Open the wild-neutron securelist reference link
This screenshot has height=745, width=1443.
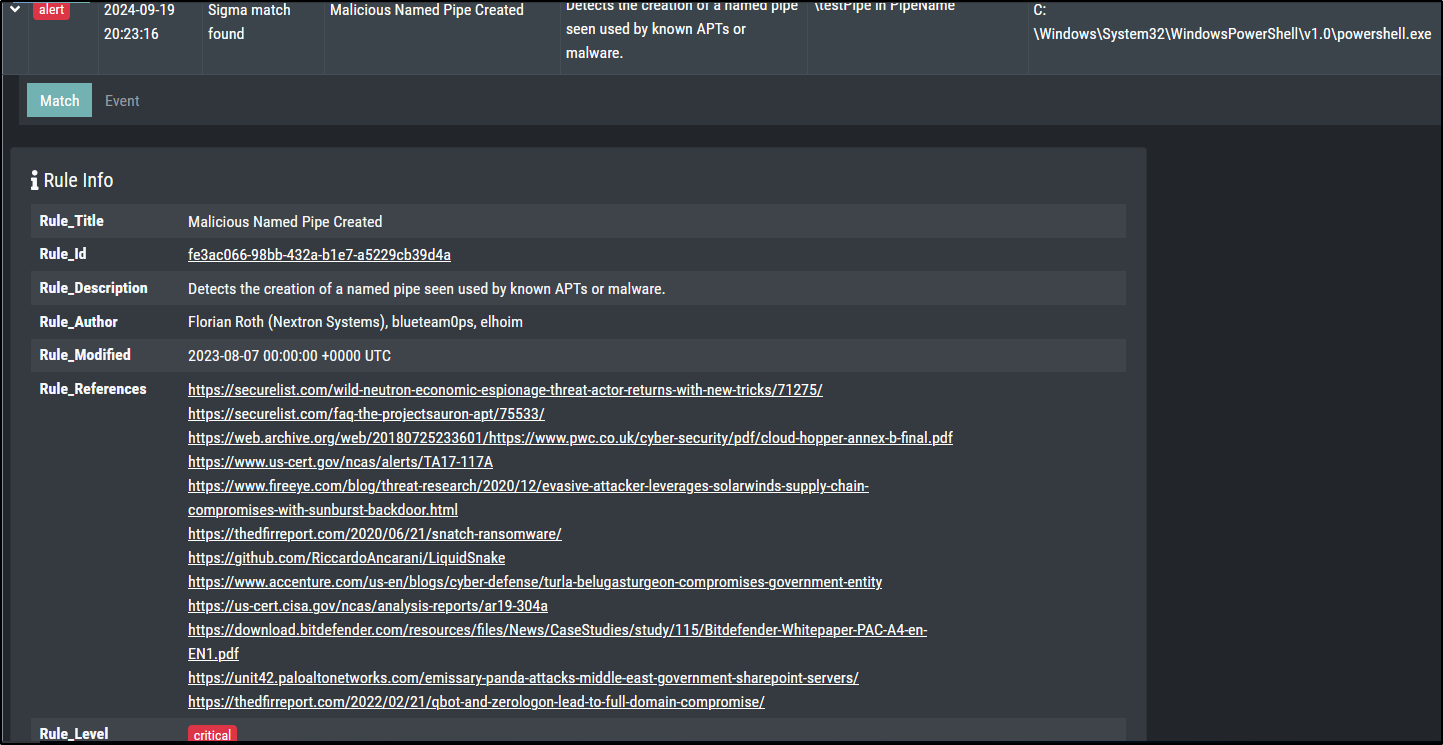[x=505, y=389]
